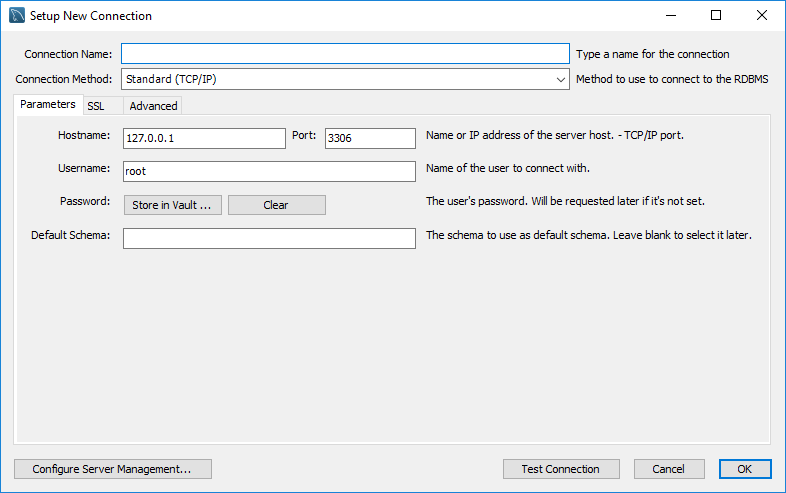Confirm the connection with OK
786x493 pixels.
pos(744,469)
